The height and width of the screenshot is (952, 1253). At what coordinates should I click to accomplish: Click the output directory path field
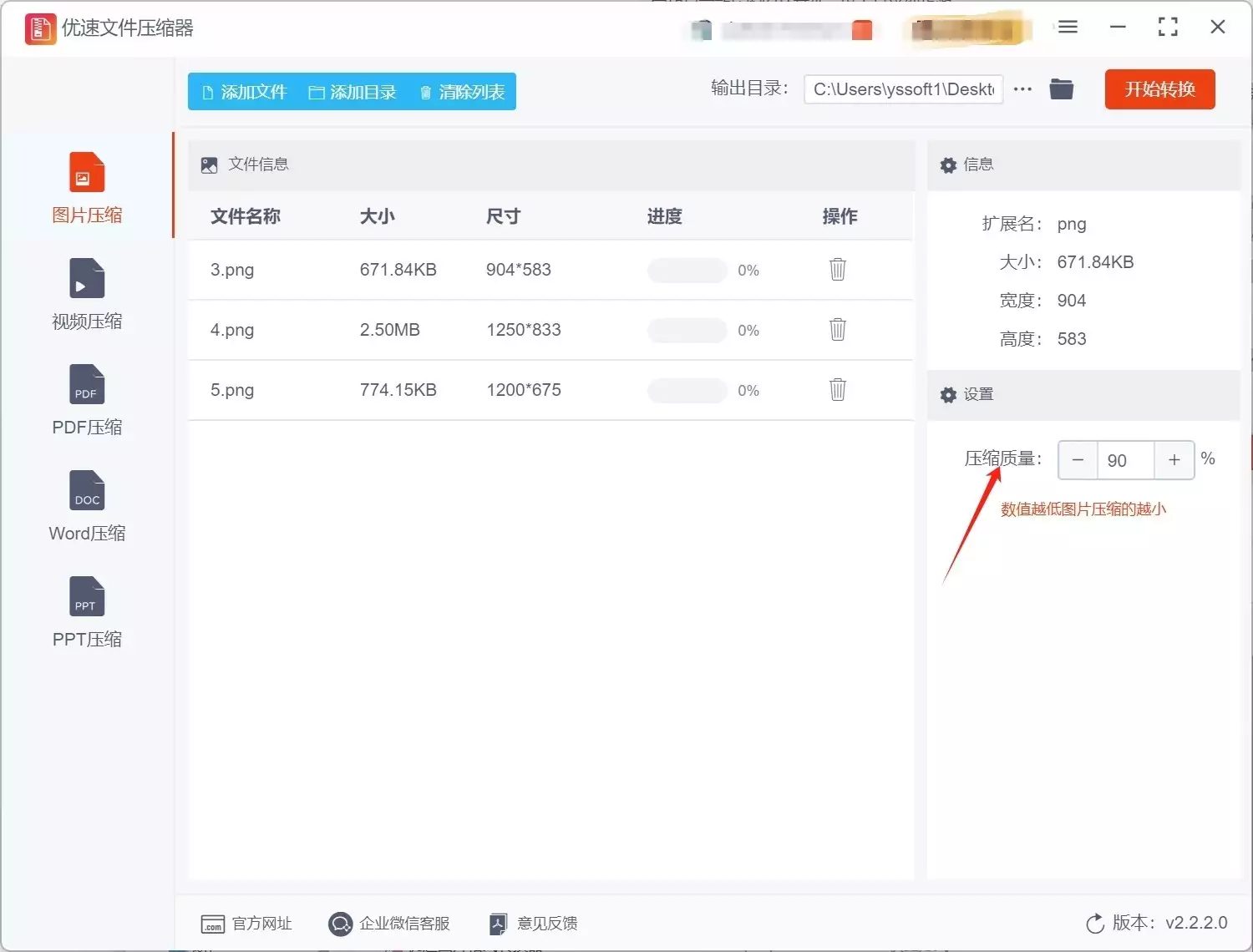(x=904, y=89)
